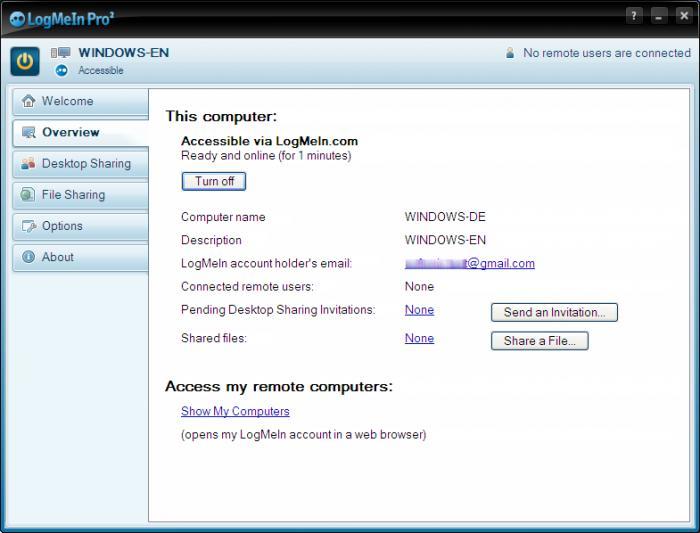Open help via question mark button

pos(634,16)
